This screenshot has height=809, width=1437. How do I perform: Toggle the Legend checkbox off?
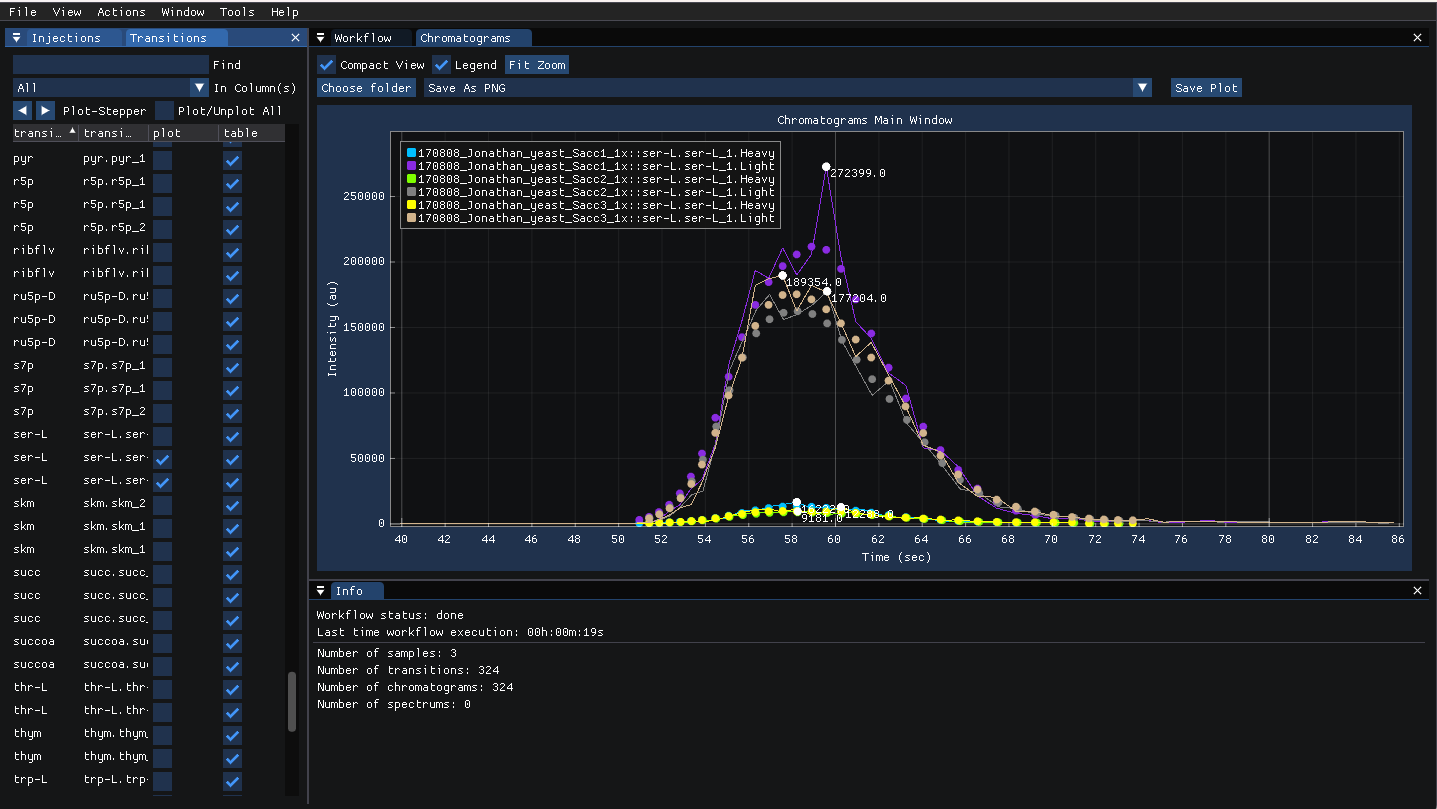pyautogui.click(x=442, y=65)
